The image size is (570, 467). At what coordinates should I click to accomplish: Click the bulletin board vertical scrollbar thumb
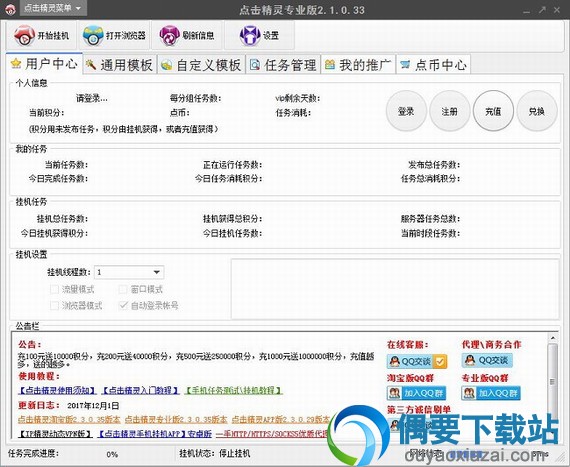[x=553, y=381]
